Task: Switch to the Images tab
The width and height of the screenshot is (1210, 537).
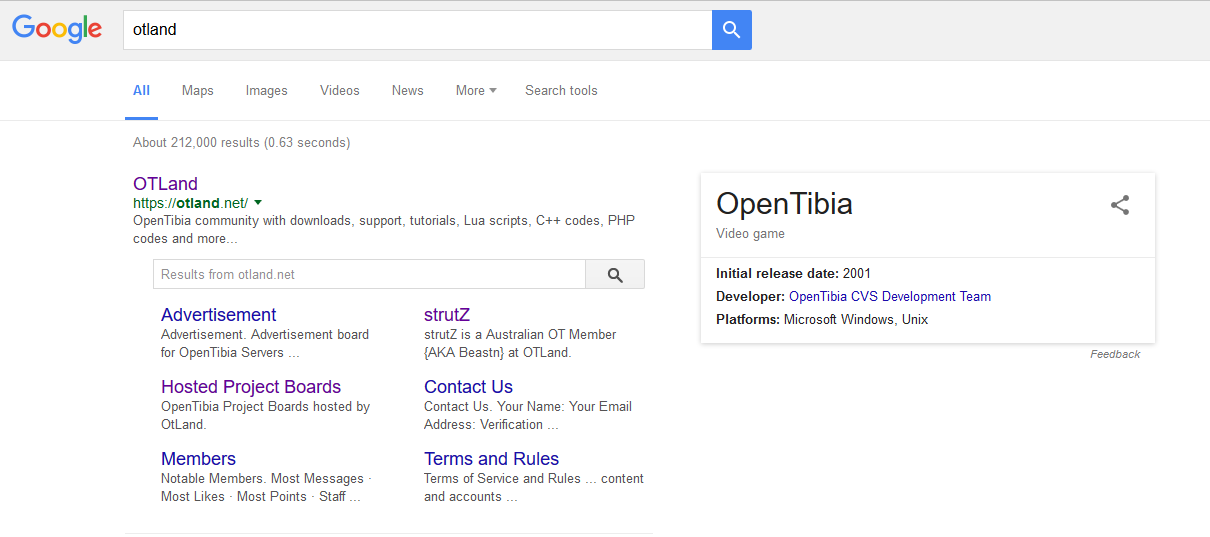Action: (x=267, y=90)
